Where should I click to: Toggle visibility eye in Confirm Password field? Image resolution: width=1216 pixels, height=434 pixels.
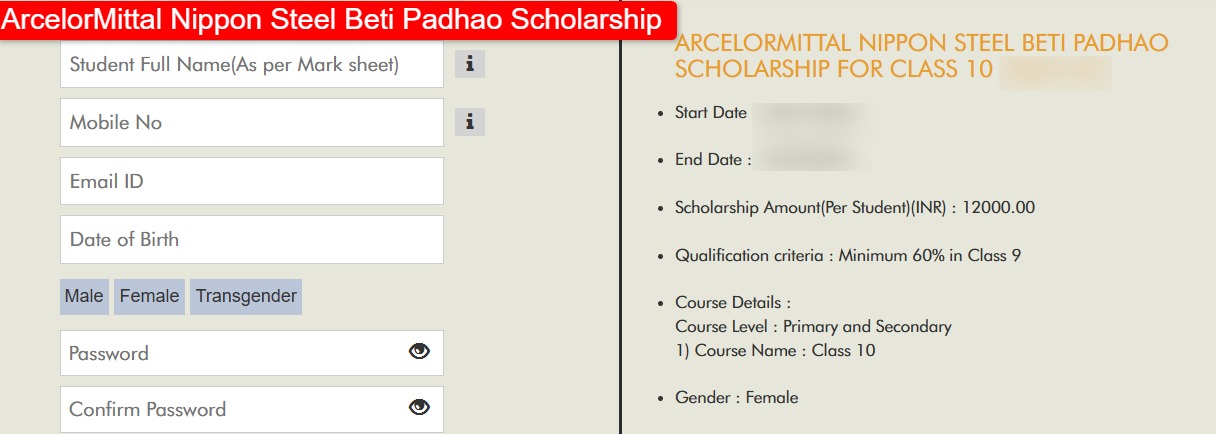[x=419, y=407]
